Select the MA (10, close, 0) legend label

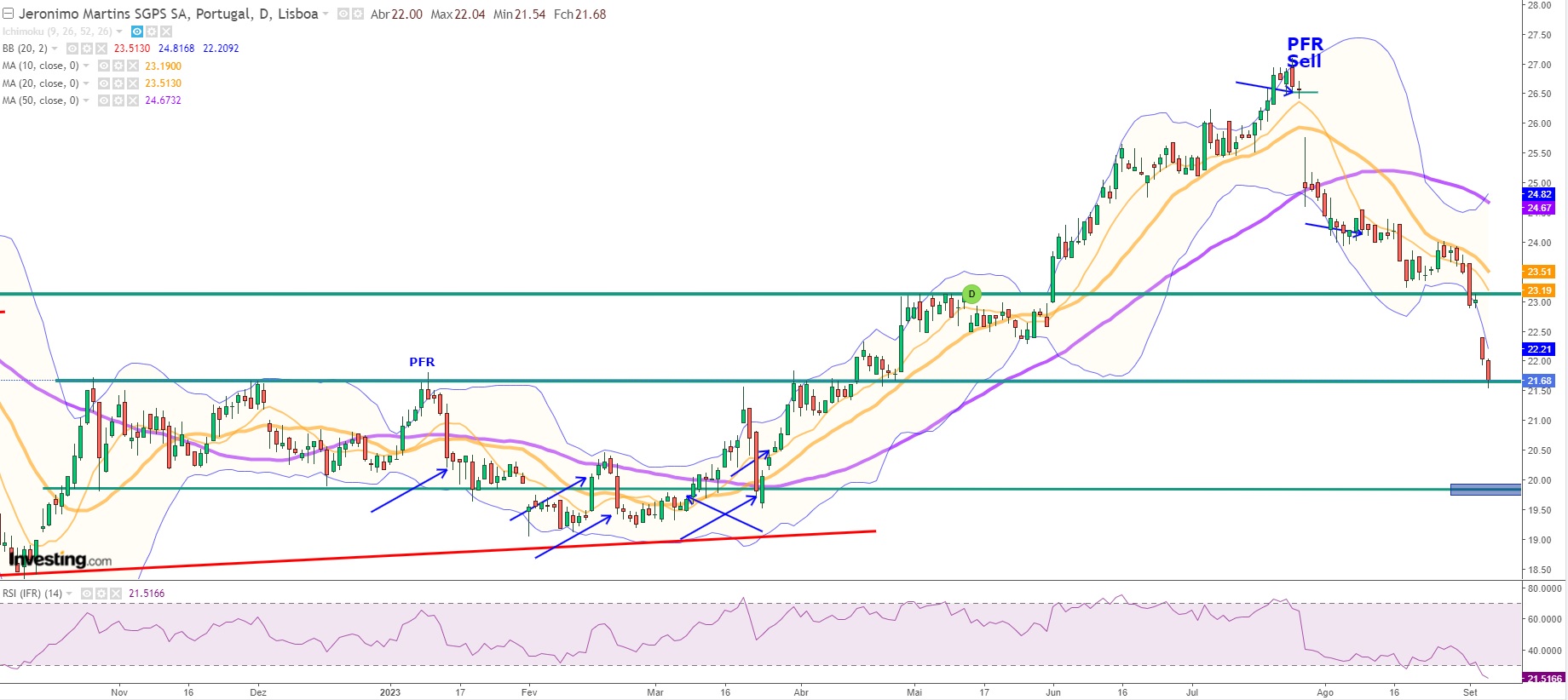[x=41, y=66]
